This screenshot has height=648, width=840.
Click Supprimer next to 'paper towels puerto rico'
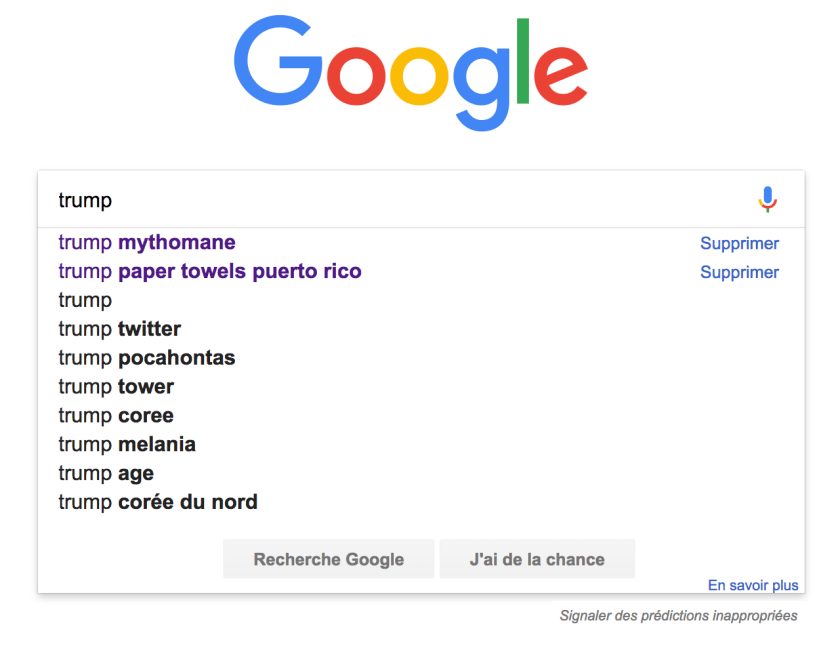[739, 273]
